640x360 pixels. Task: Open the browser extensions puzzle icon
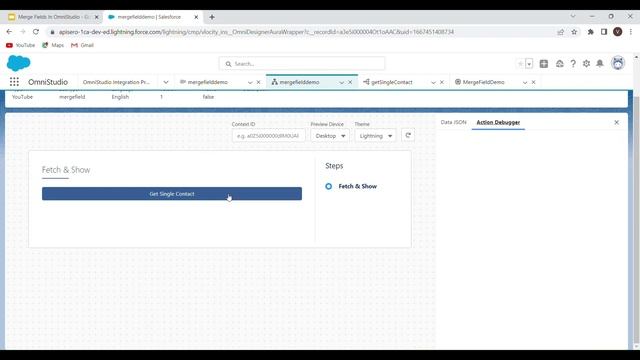click(x=590, y=32)
